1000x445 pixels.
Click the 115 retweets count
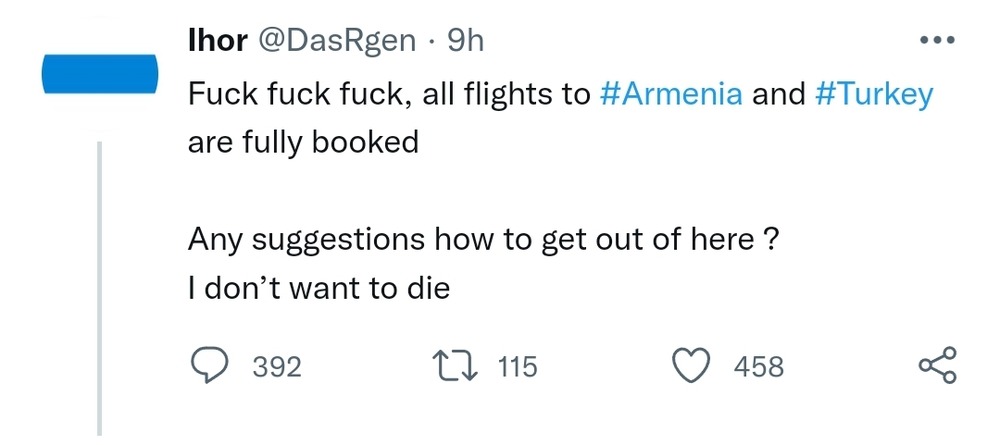click(x=517, y=368)
